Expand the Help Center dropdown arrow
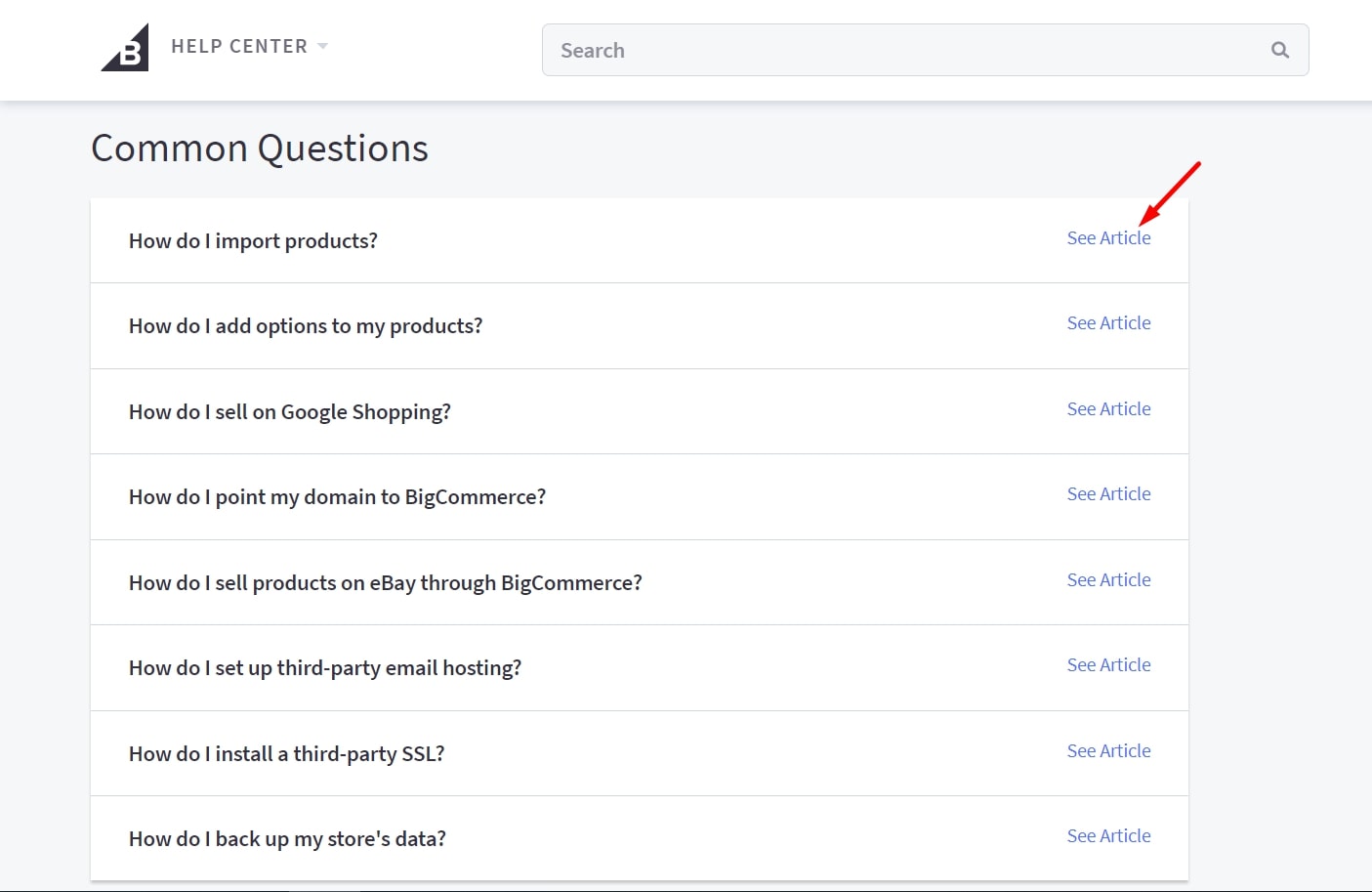This screenshot has height=892, width=1372. [323, 46]
